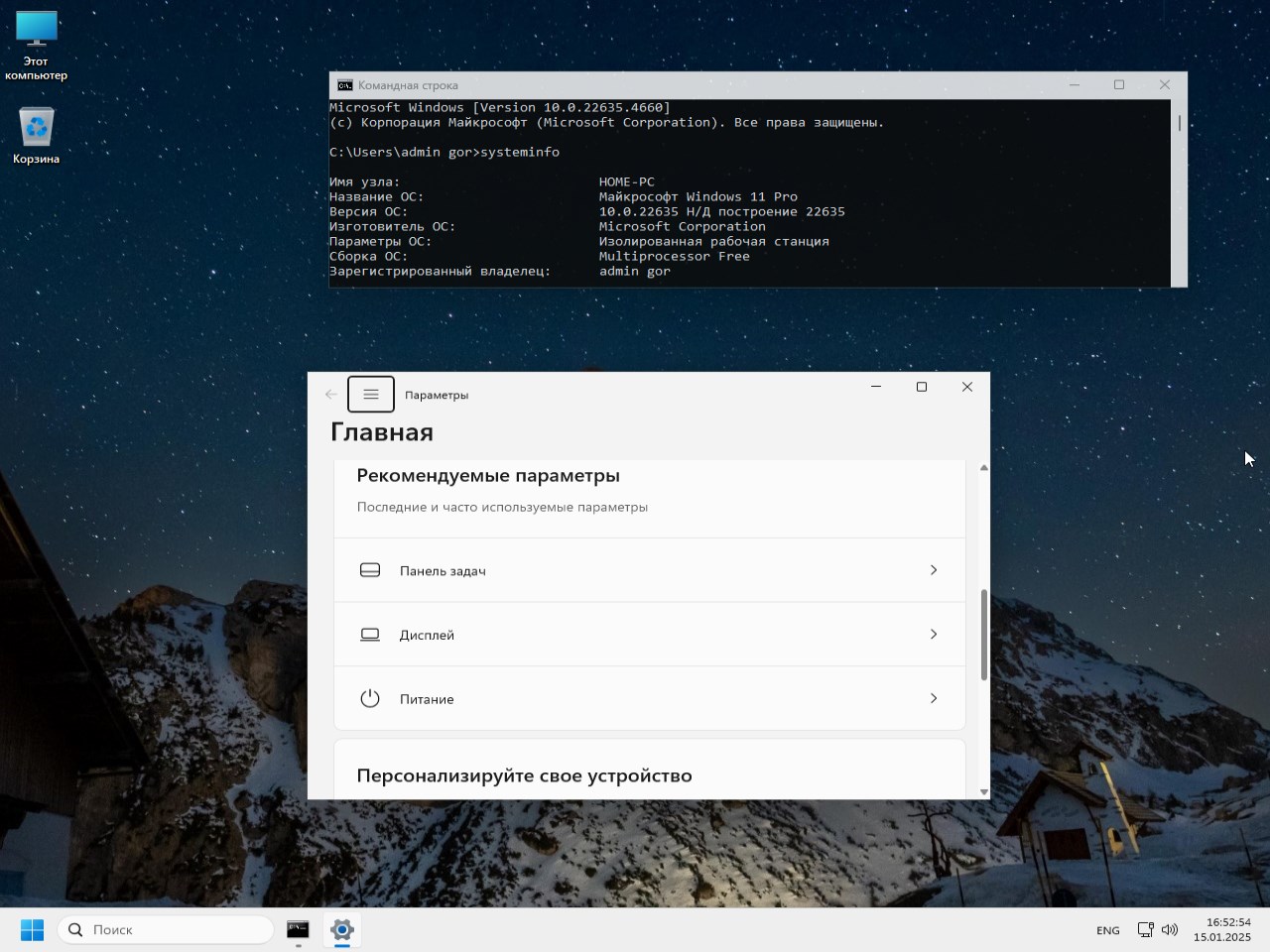The image size is (1270, 952).
Task: Click the back arrow in Settings
Action: (x=331, y=395)
